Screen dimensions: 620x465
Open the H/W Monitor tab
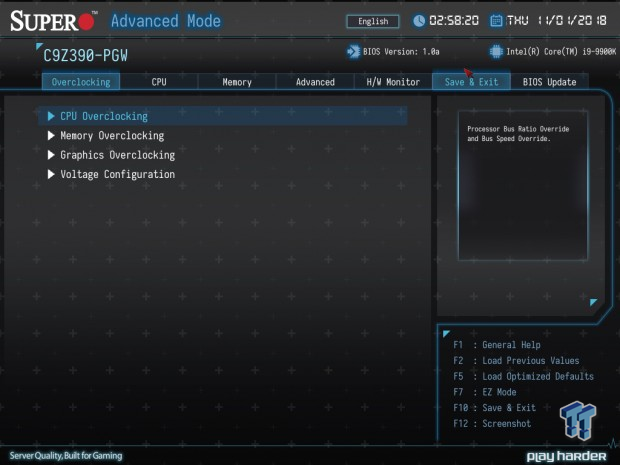pyautogui.click(x=393, y=82)
